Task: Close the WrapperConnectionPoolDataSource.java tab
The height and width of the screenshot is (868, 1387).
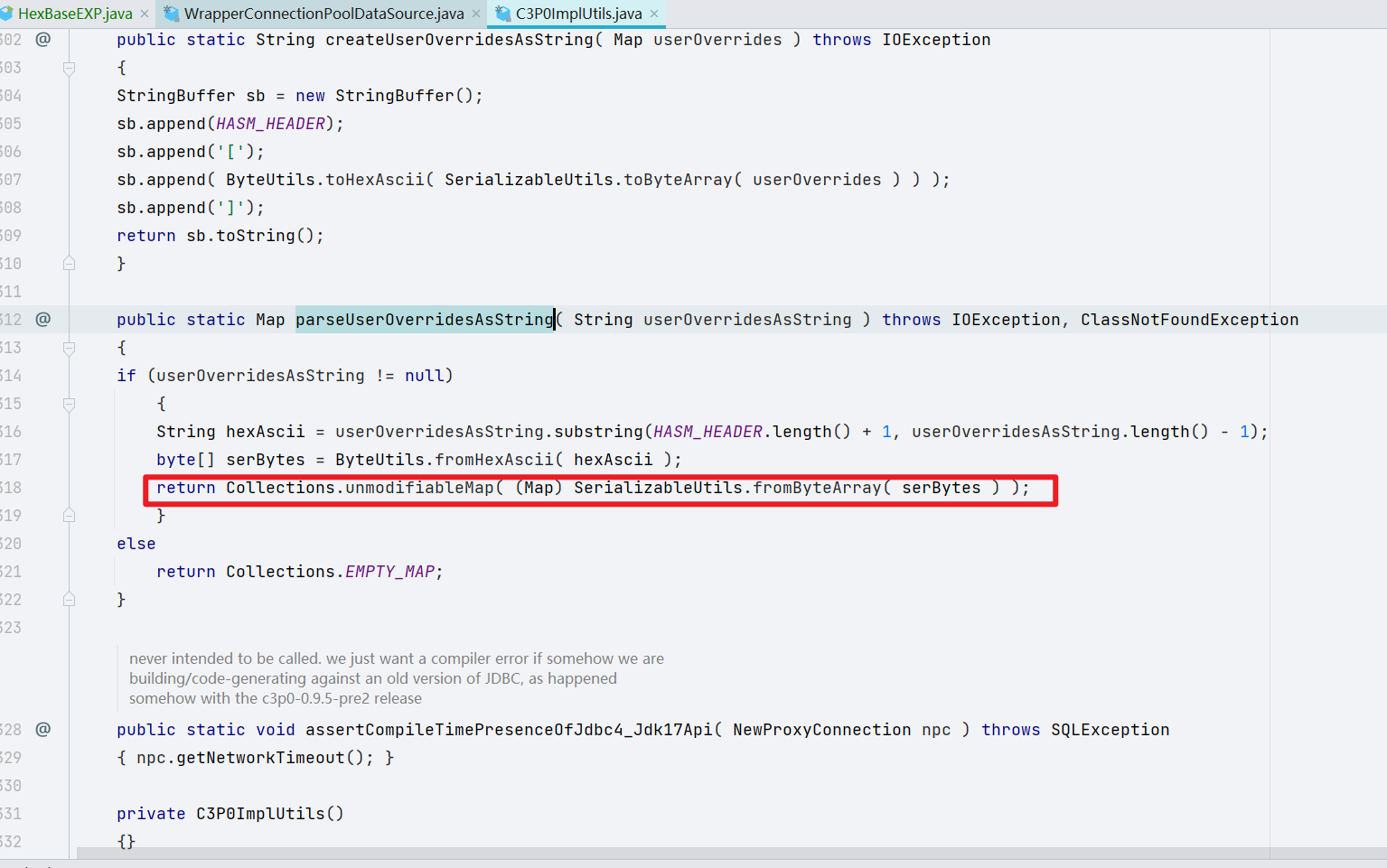Action: click(476, 14)
